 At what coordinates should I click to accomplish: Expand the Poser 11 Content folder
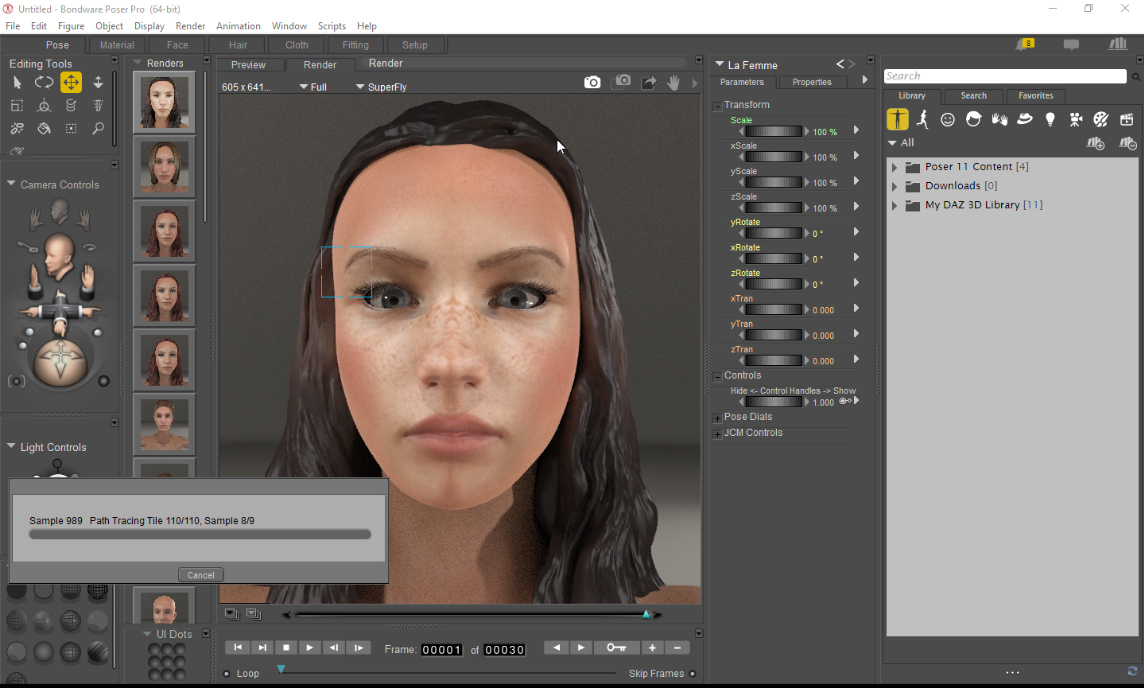click(x=894, y=167)
